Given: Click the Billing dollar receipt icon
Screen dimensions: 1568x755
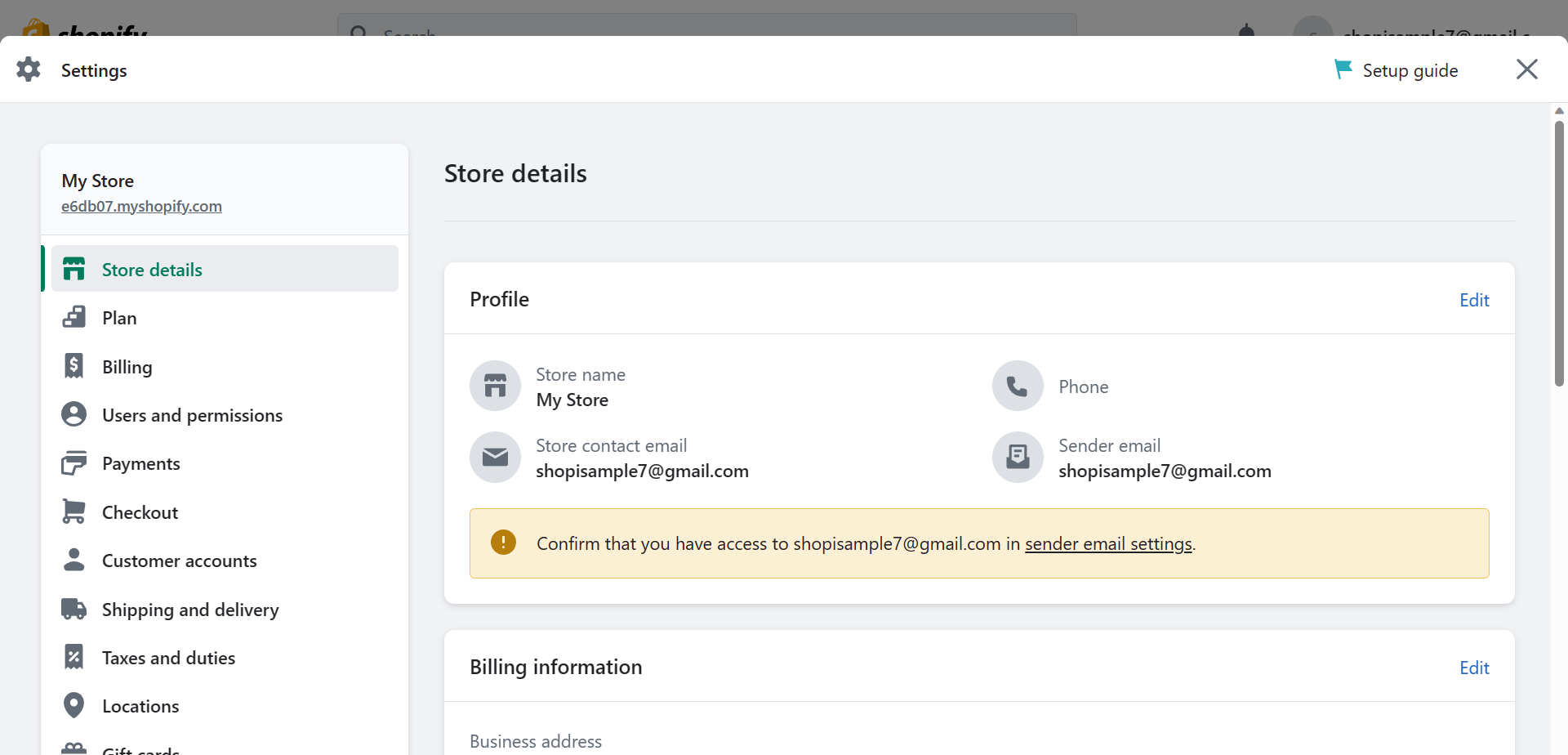Looking at the screenshot, I should (74, 366).
